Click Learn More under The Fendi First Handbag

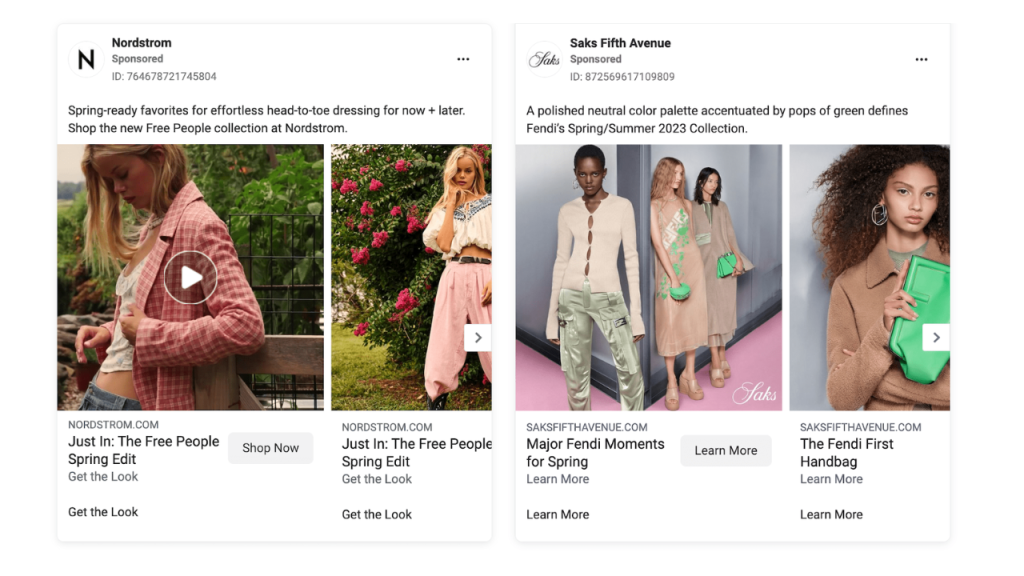click(x=831, y=479)
